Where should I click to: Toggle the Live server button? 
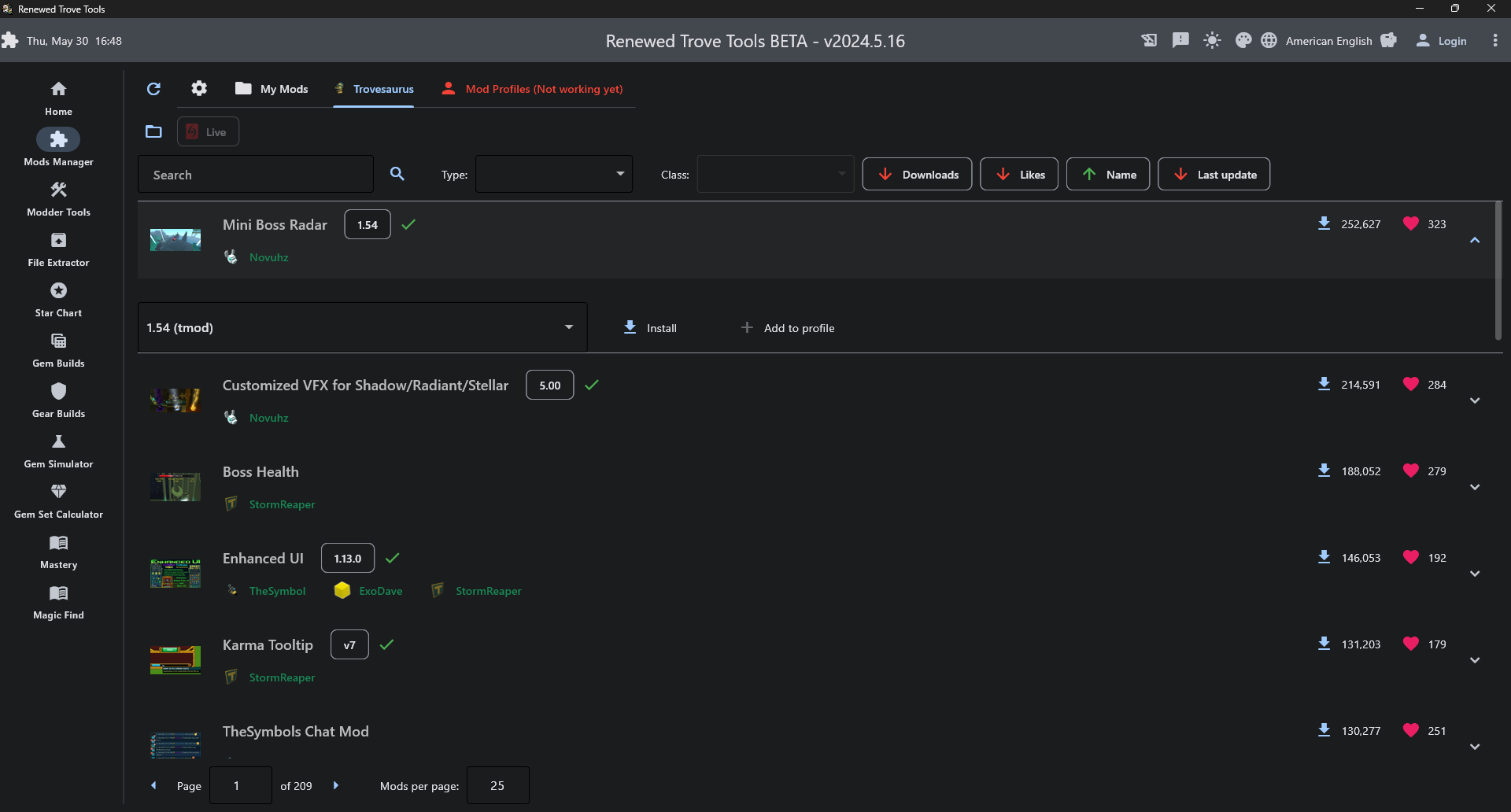coord(208,131)
